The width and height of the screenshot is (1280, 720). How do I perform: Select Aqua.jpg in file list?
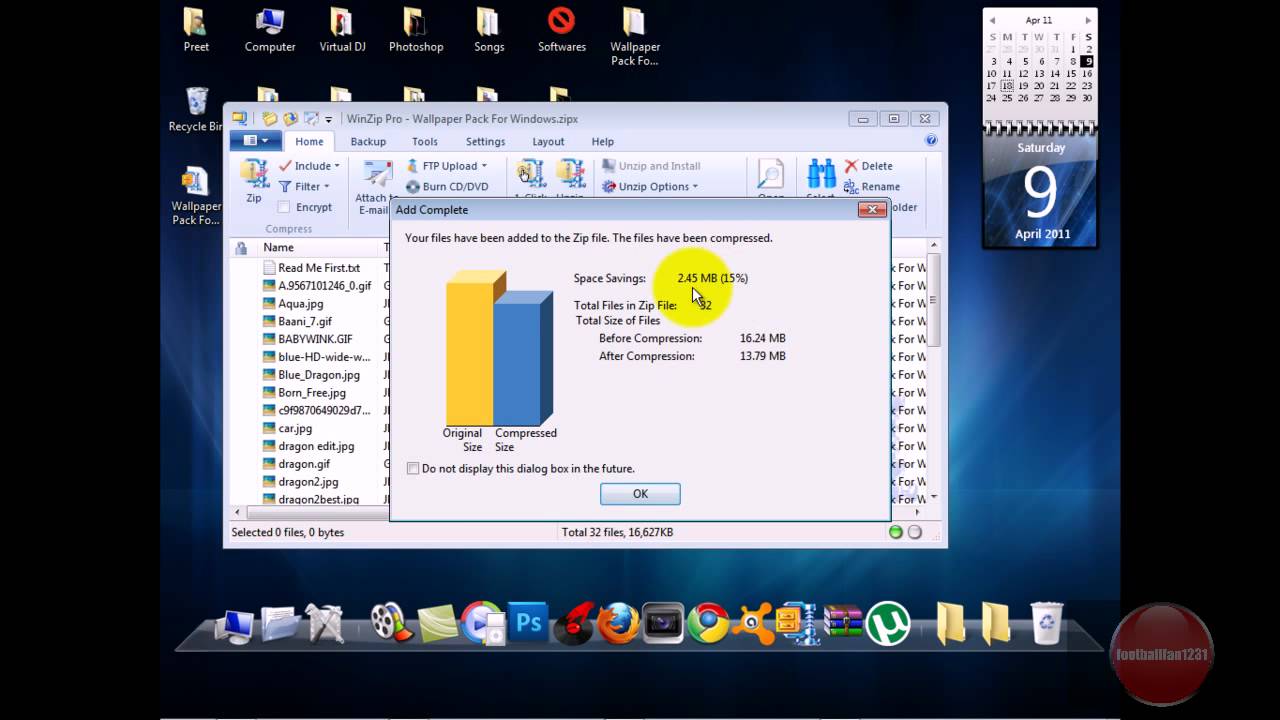tap(300, 304)
